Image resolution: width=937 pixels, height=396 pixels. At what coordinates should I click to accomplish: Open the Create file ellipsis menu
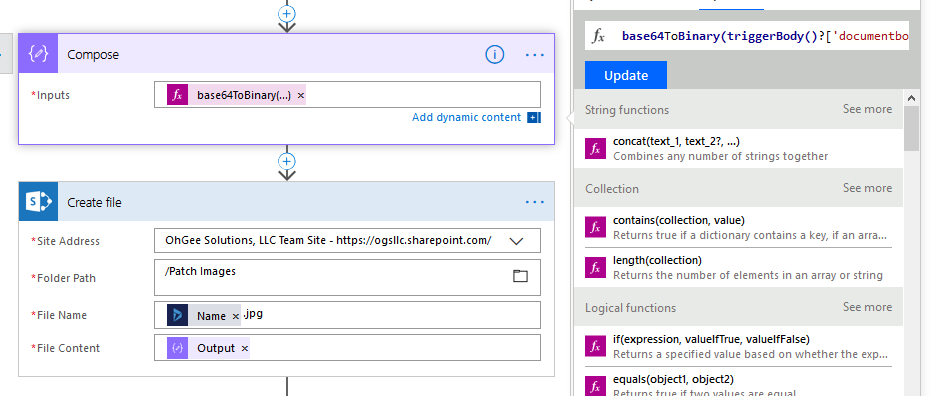click(535, 202)
